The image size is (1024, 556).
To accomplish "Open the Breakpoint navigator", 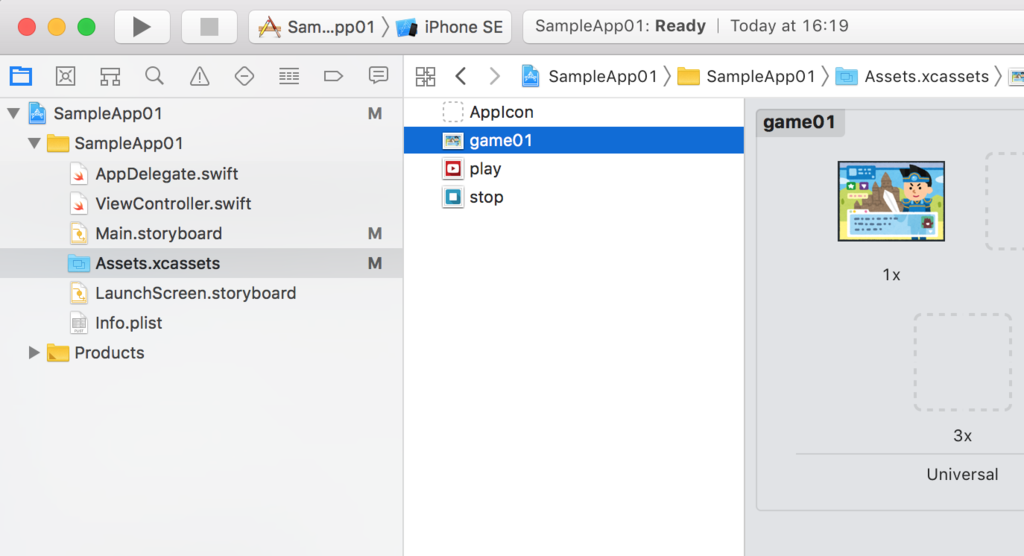I will 333,76.
